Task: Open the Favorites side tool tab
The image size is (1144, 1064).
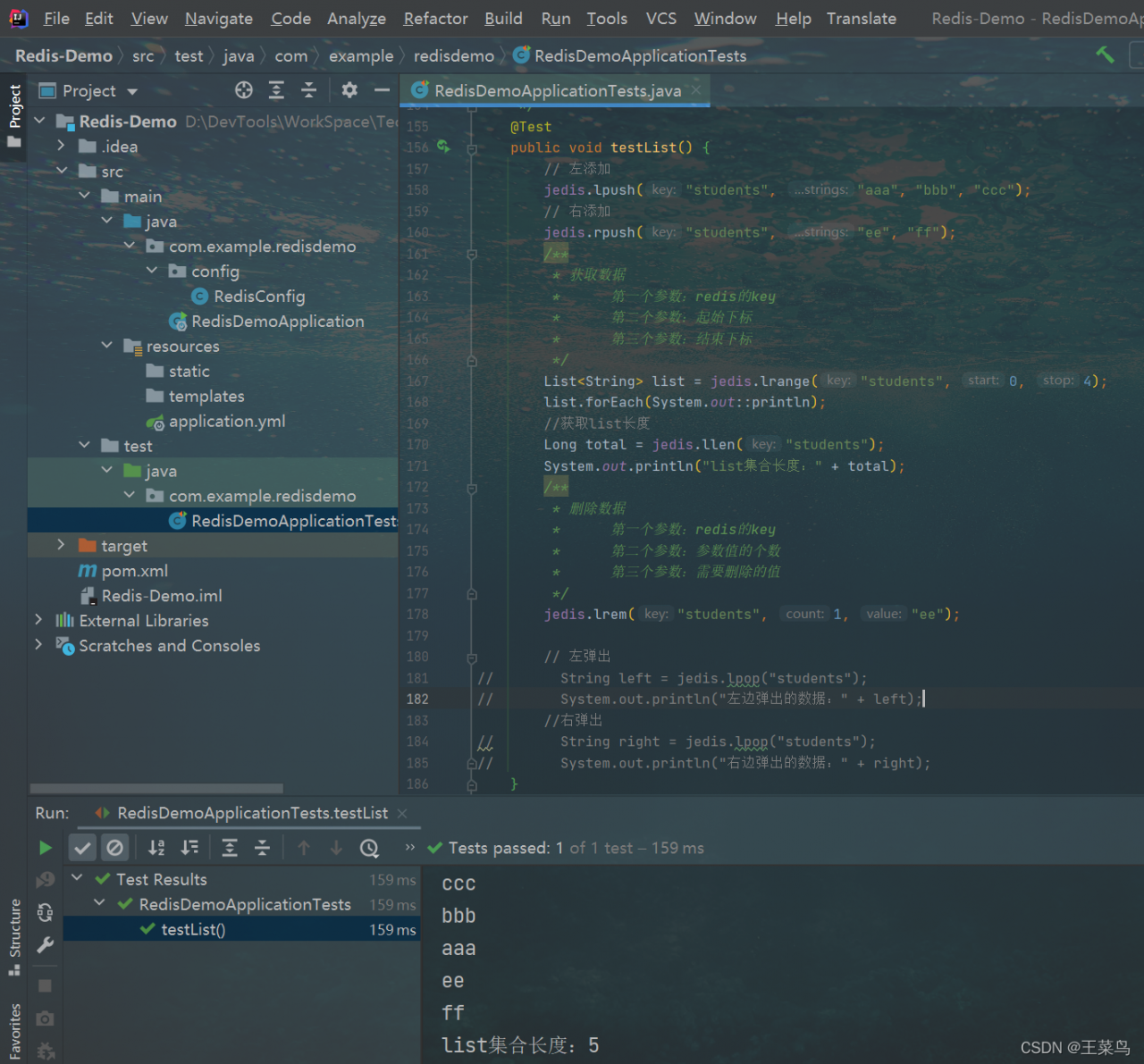Action: coord(14,1031)
